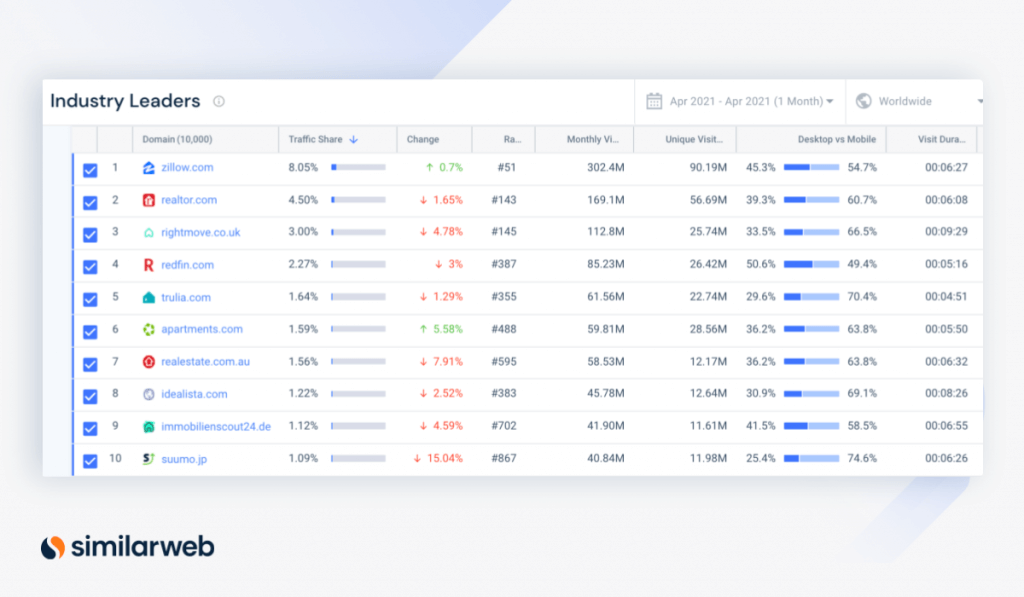Click the apartments.com favicon
Image resolution: width=1024 pixels, height=597 pixels.
pos(149,329)
